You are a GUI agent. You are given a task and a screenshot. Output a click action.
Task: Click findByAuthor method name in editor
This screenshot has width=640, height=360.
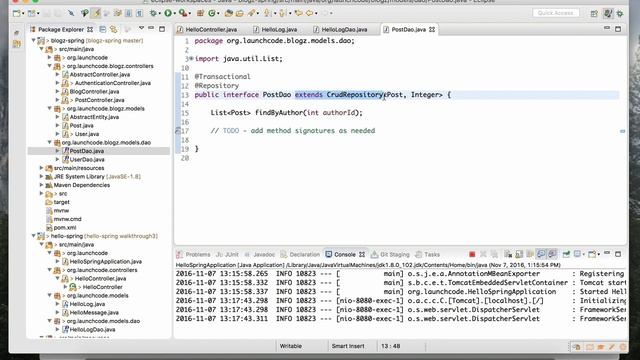(279, 112)
